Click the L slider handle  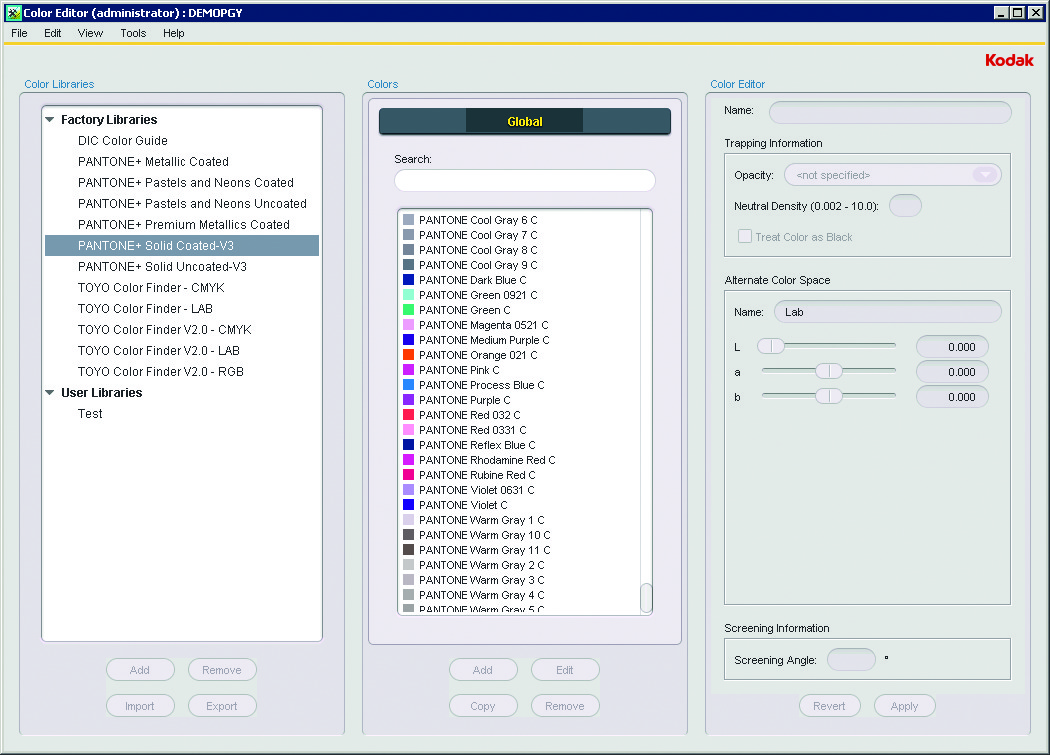coord(771,346)
